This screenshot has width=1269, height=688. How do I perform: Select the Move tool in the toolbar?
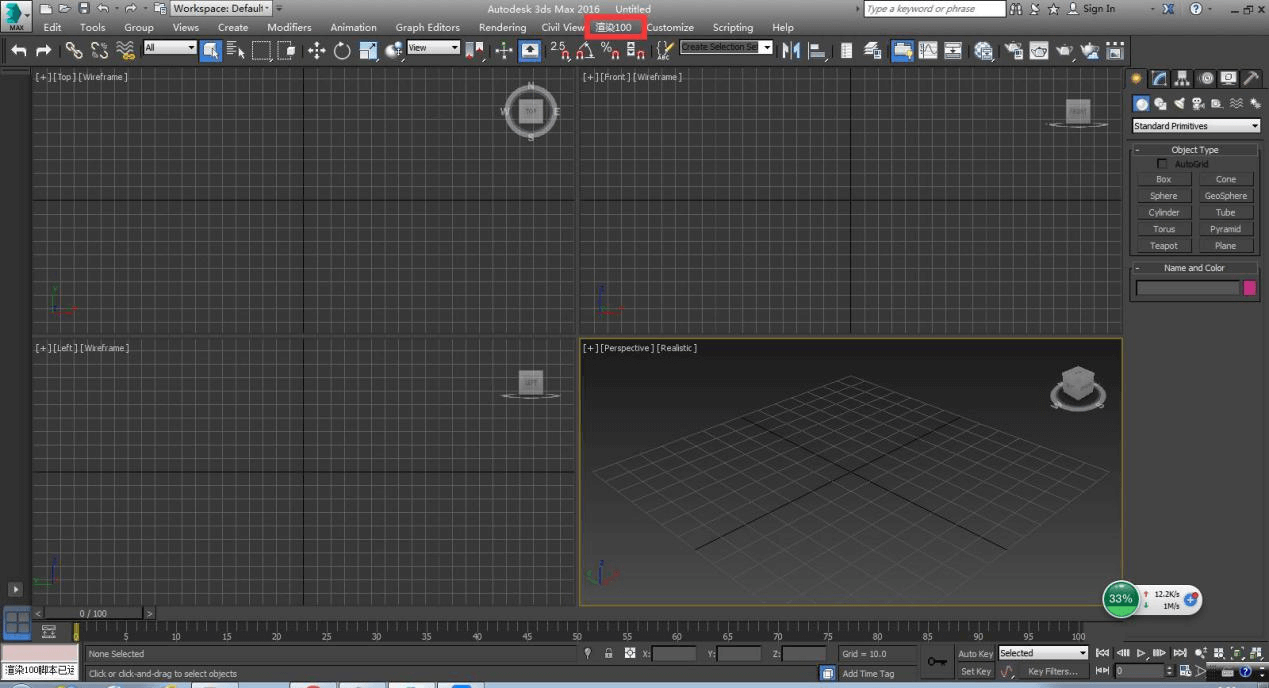[316, 51]
